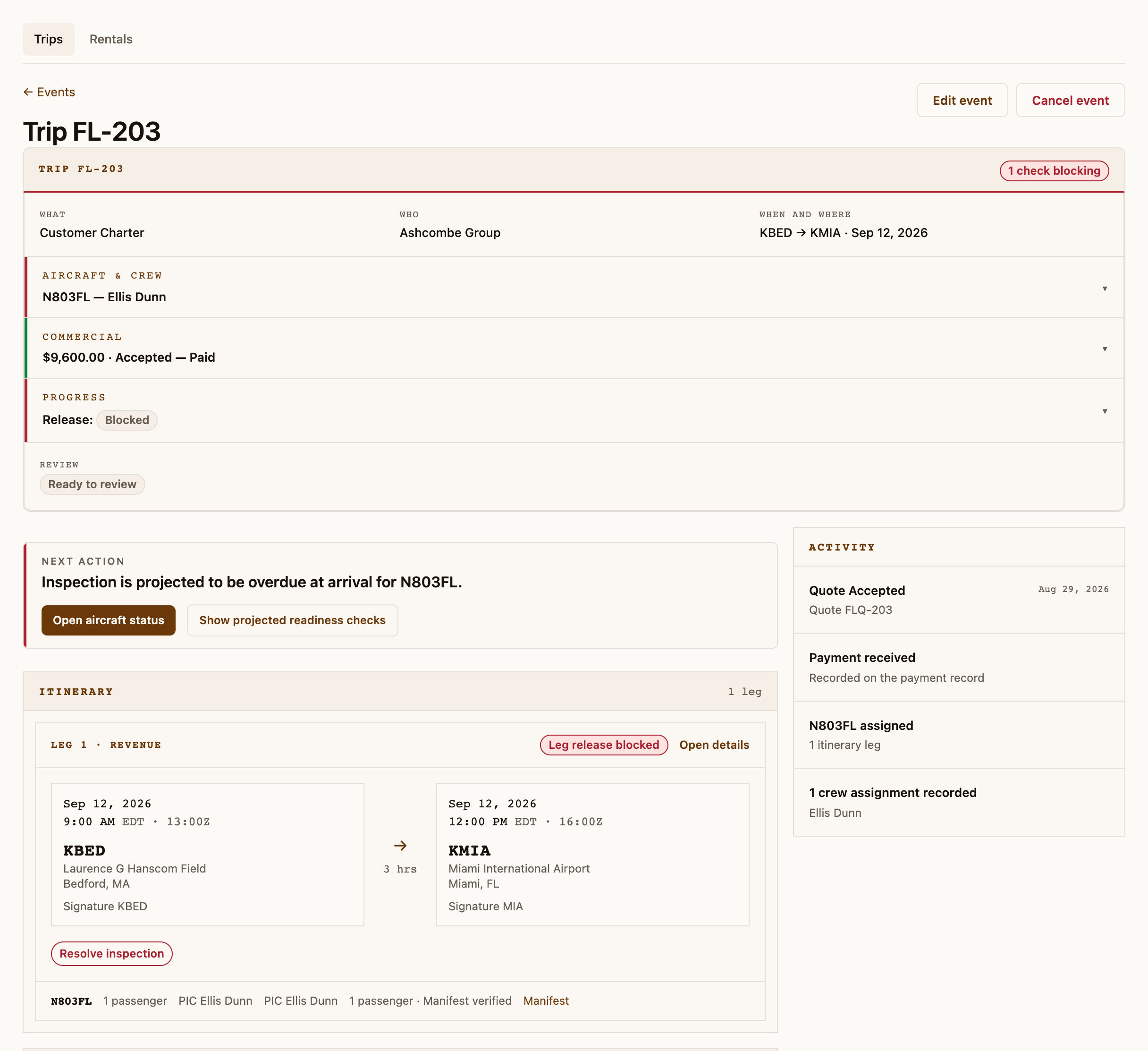The width and height of the screenshot is (1148, 1051).
Task: Click the KMIA arrival airport code
Action: [x=469, y=851]
